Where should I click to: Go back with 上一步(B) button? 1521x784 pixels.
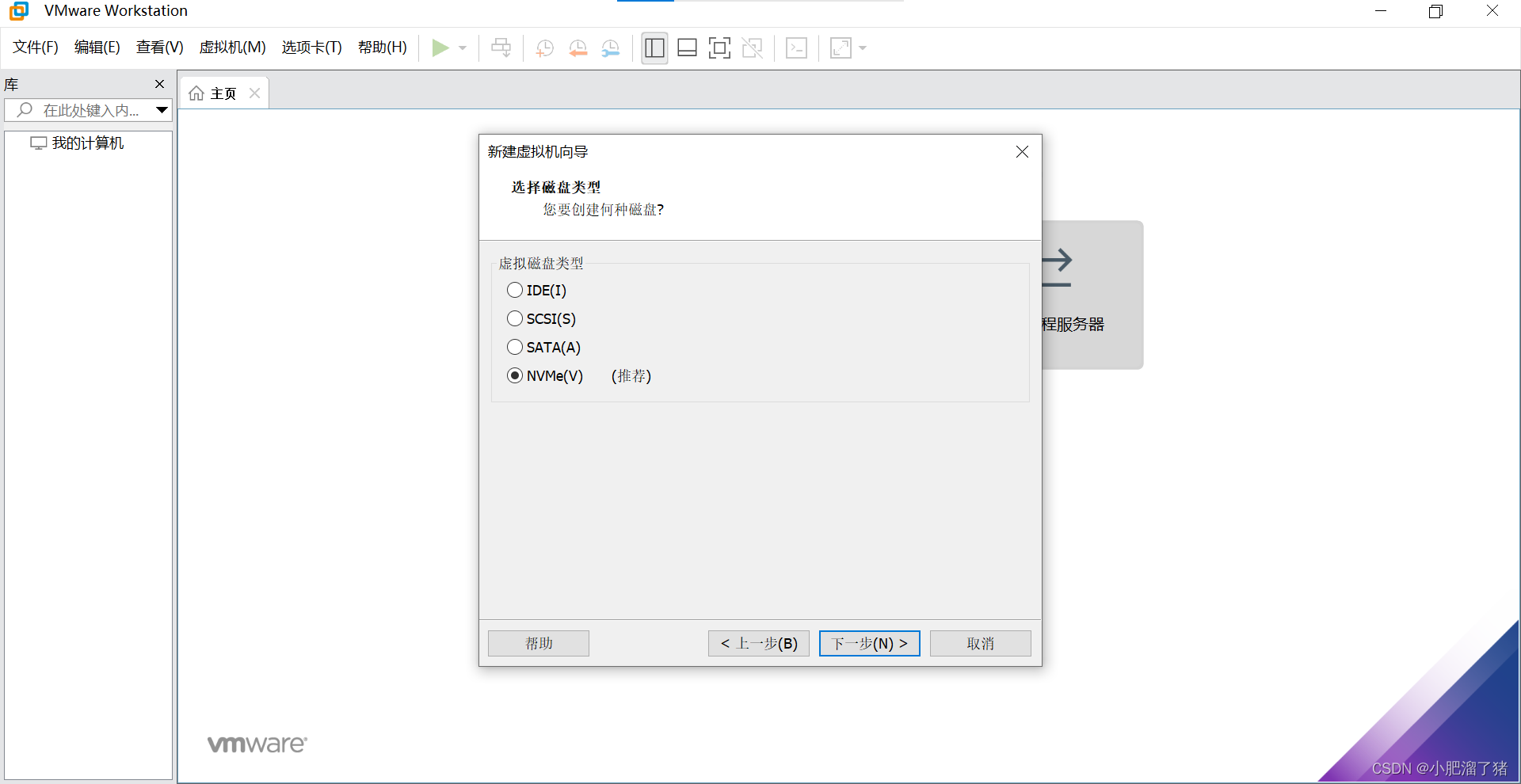coord(759,644)
